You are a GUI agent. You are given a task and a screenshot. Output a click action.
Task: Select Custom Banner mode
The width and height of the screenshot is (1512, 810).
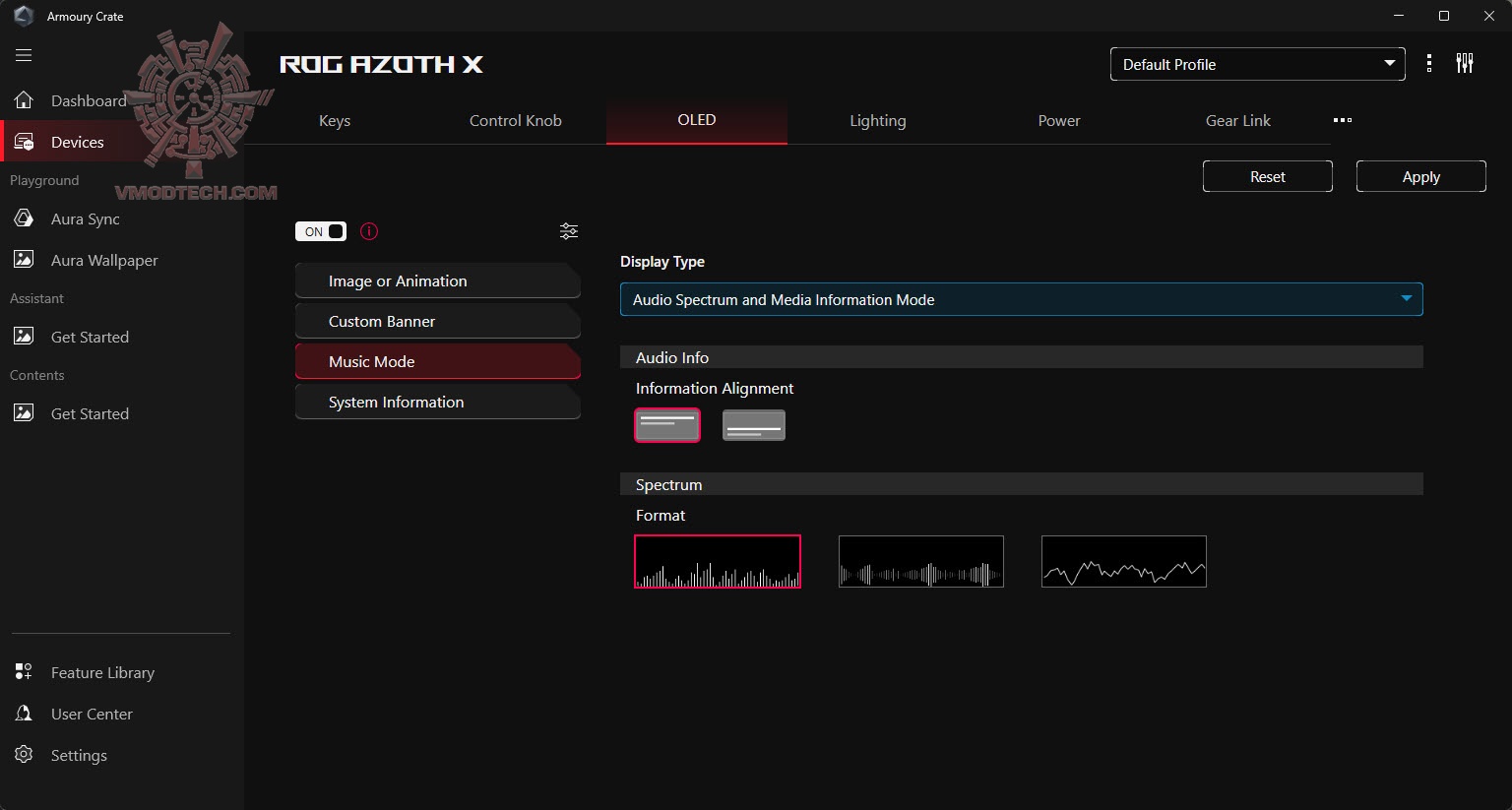point(438,321)
